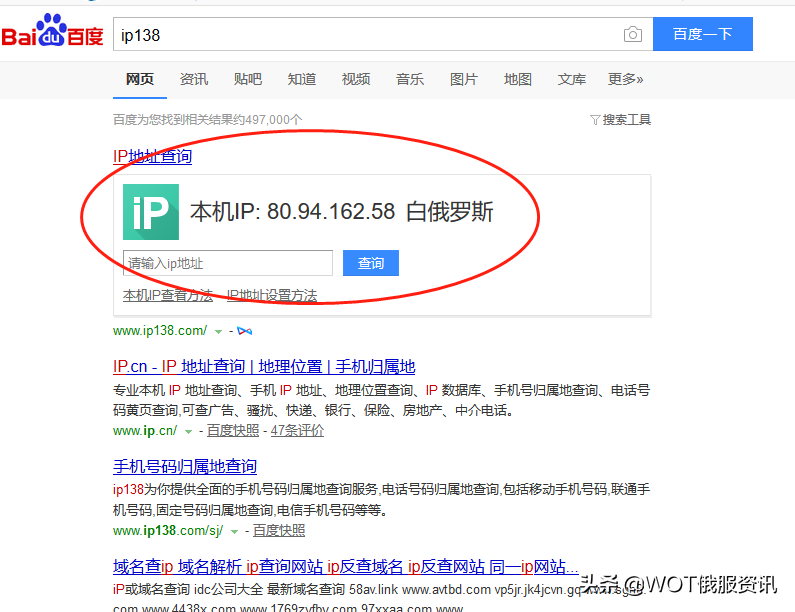Click the blue 查询 button

371,263
